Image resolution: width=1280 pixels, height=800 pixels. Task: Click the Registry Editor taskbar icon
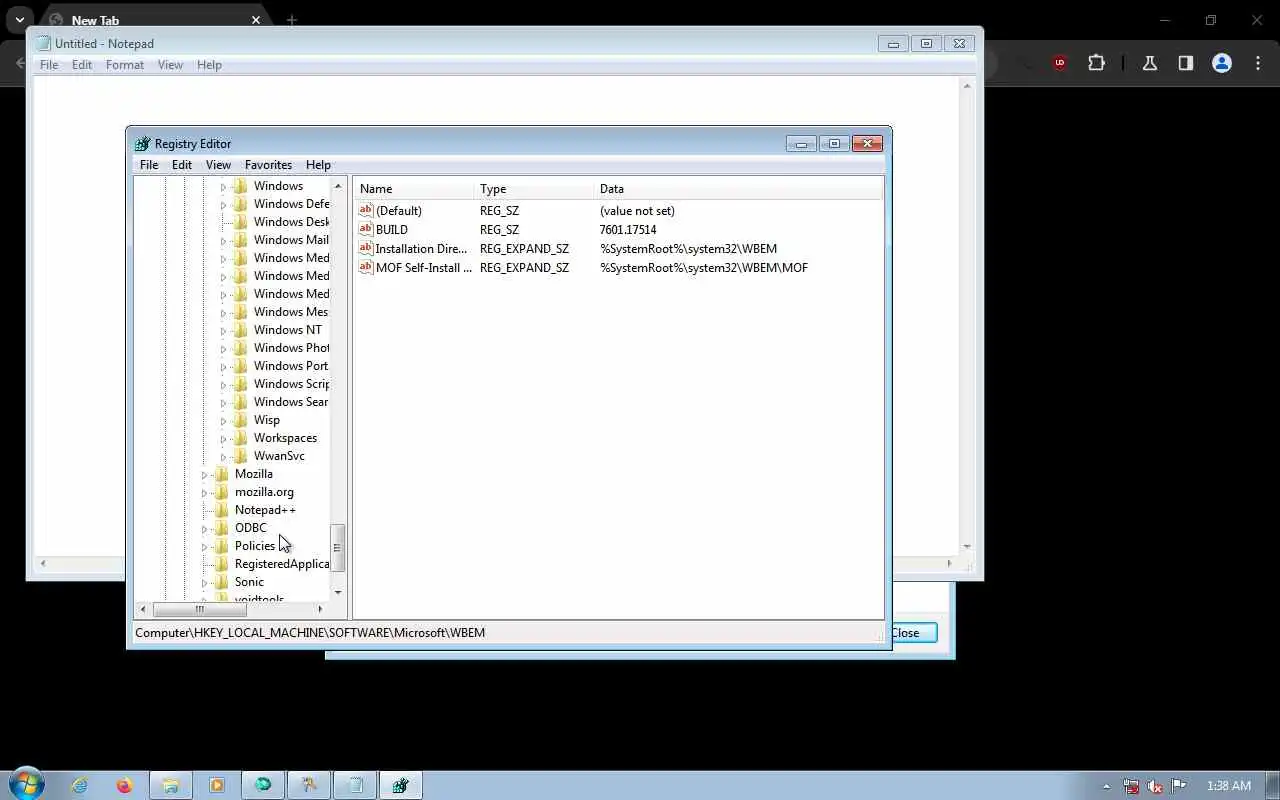point(401,785)
